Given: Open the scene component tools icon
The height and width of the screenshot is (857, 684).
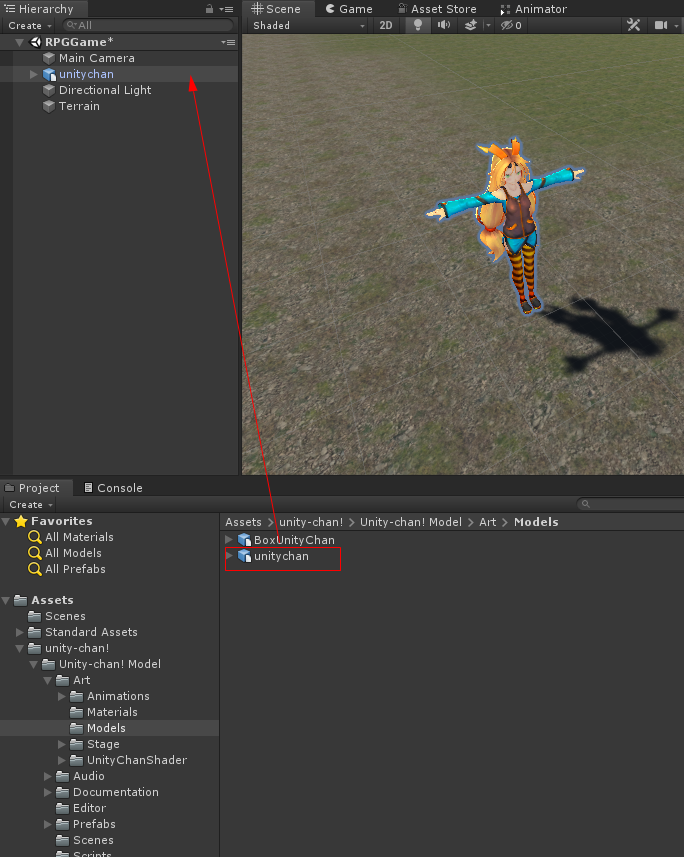Looking at the screenshot, I should pyautogui.click(x=633, y=25).
